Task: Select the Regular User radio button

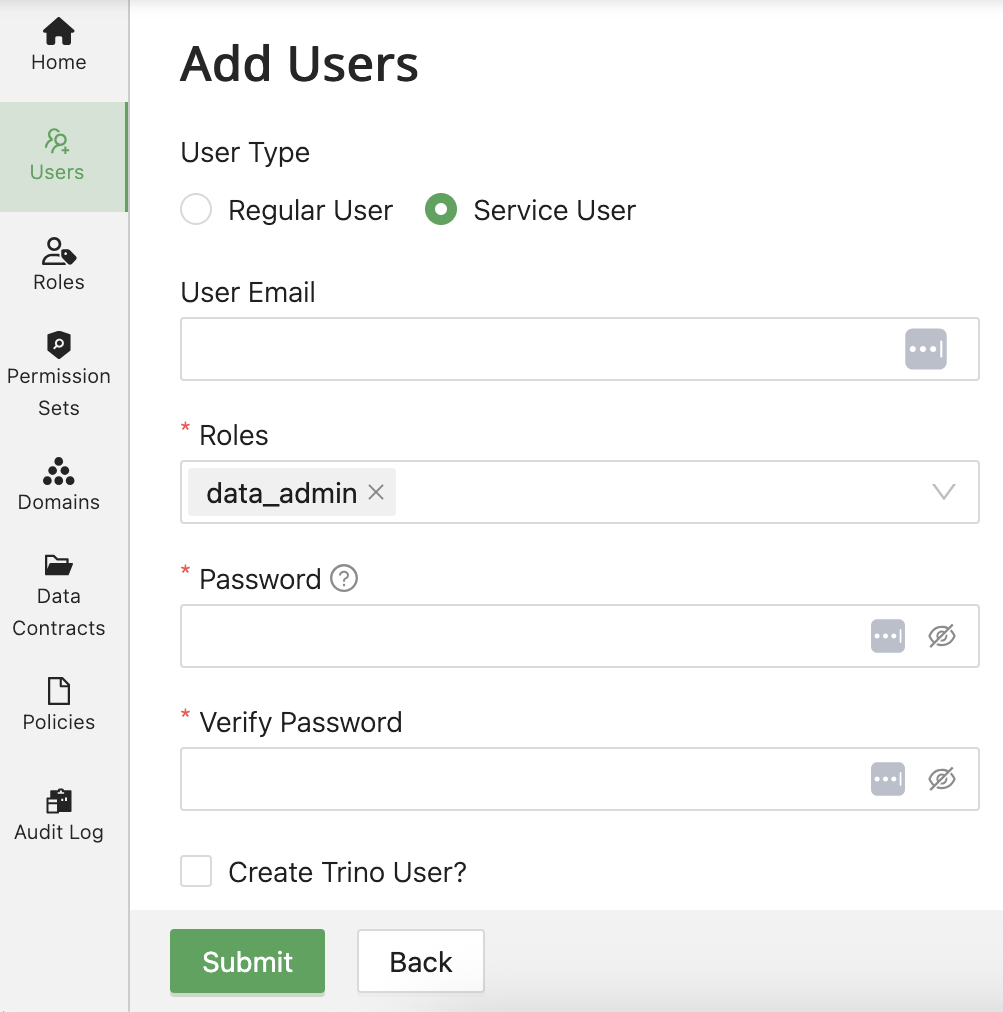Action: point(196,209)
